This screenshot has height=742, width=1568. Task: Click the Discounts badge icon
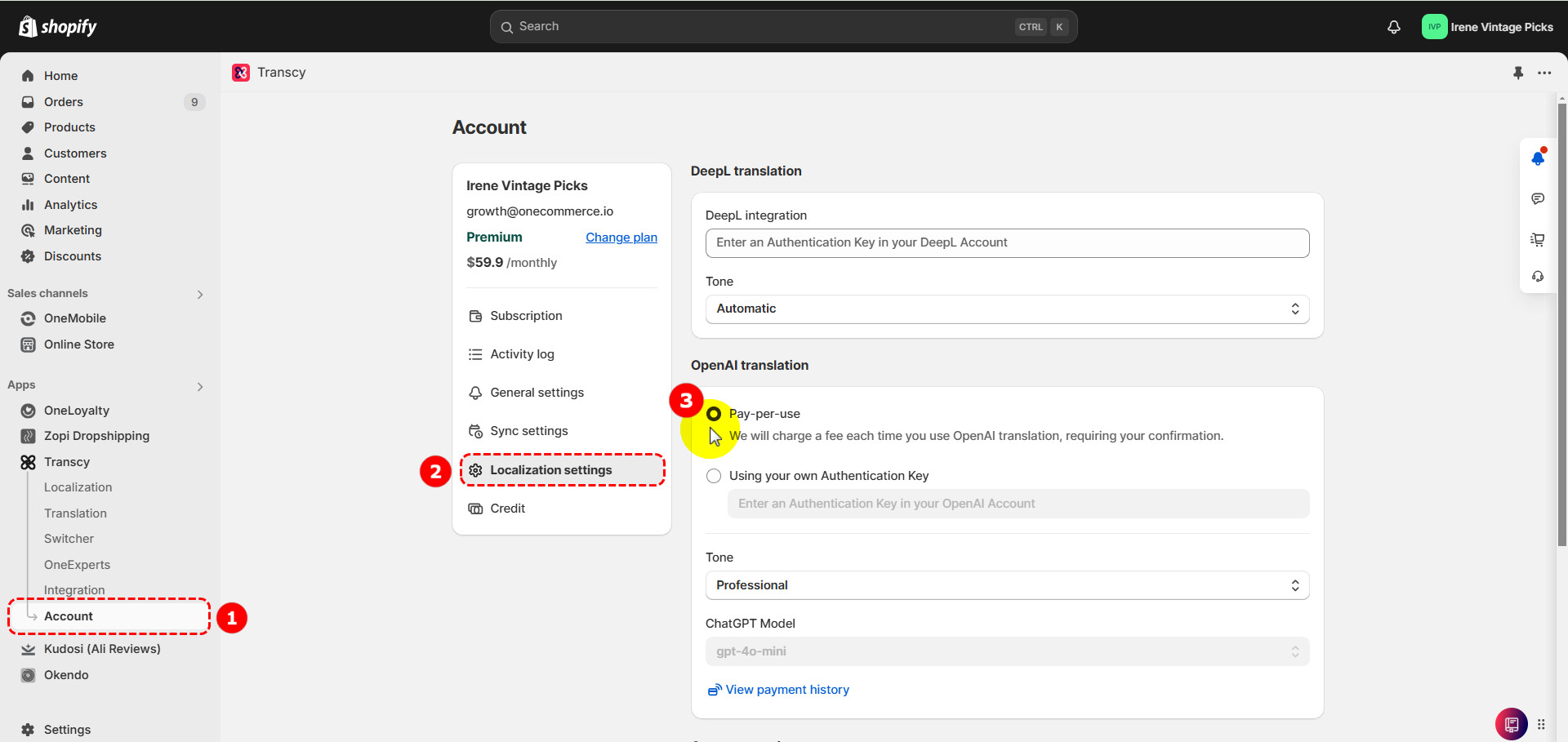(28, 256)
